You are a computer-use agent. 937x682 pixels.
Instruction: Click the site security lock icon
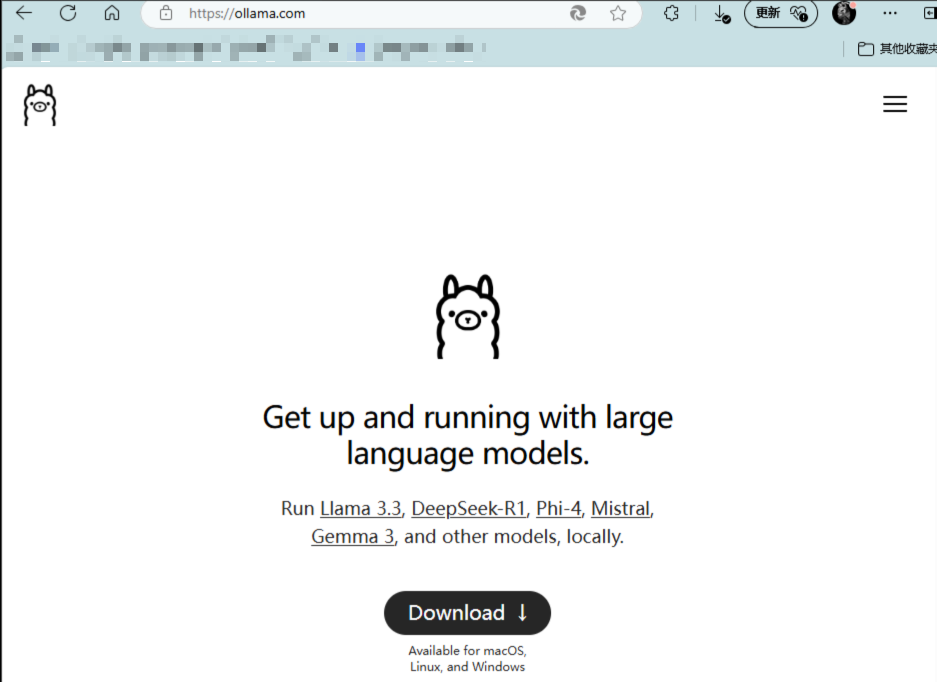coord(166,14)
